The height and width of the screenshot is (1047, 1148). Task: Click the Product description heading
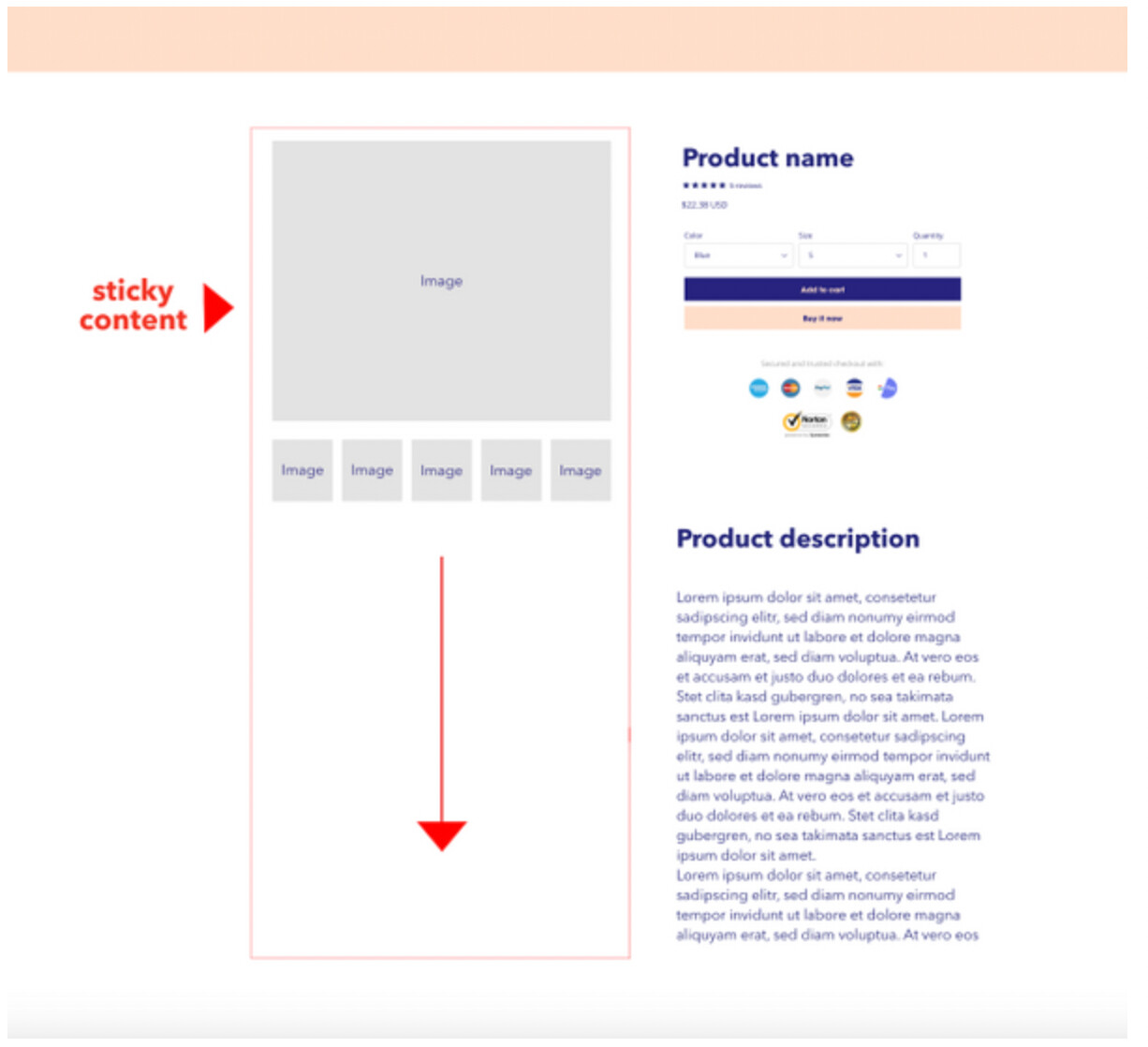tap(798, 538)
